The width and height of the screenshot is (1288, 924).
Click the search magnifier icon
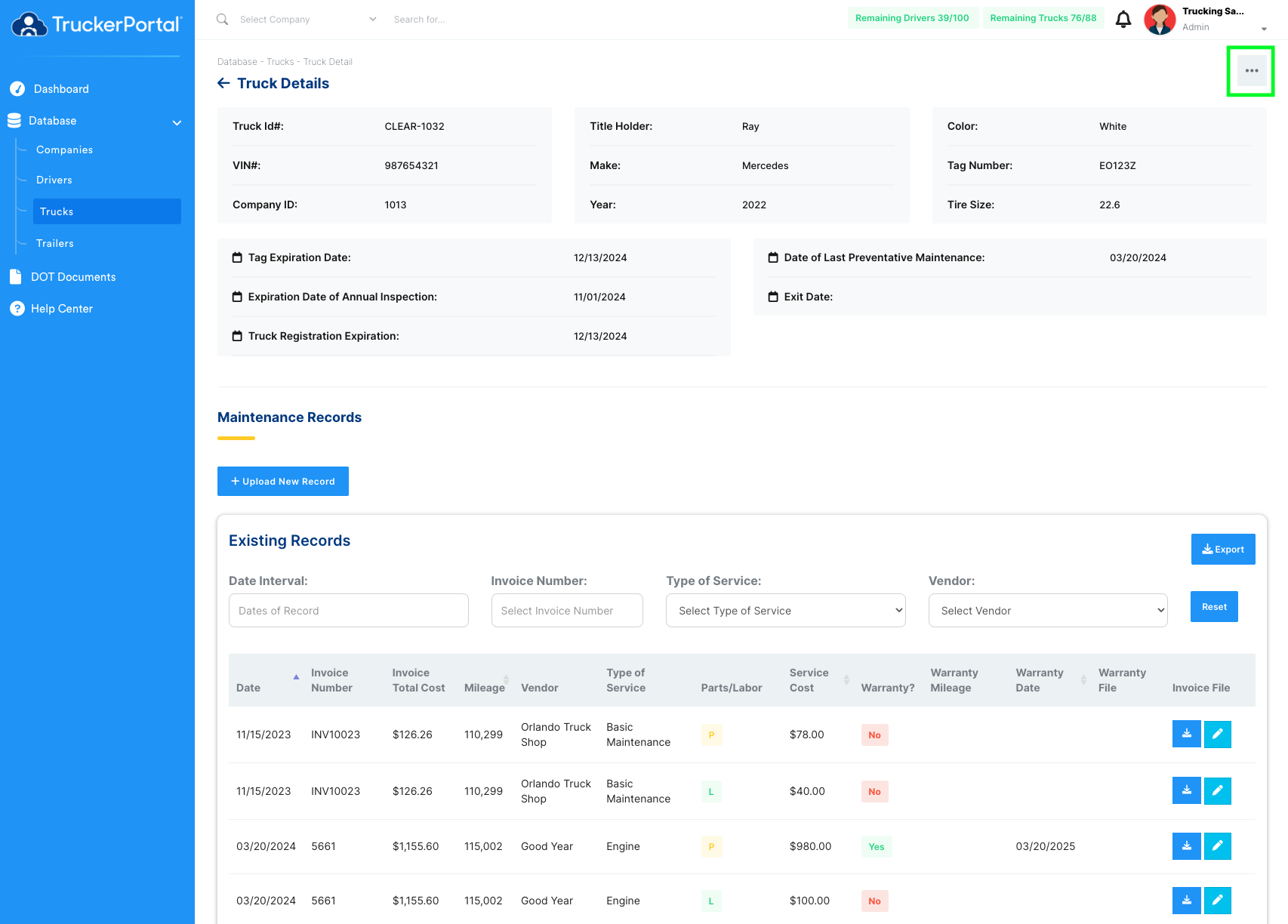pos(222,19)
